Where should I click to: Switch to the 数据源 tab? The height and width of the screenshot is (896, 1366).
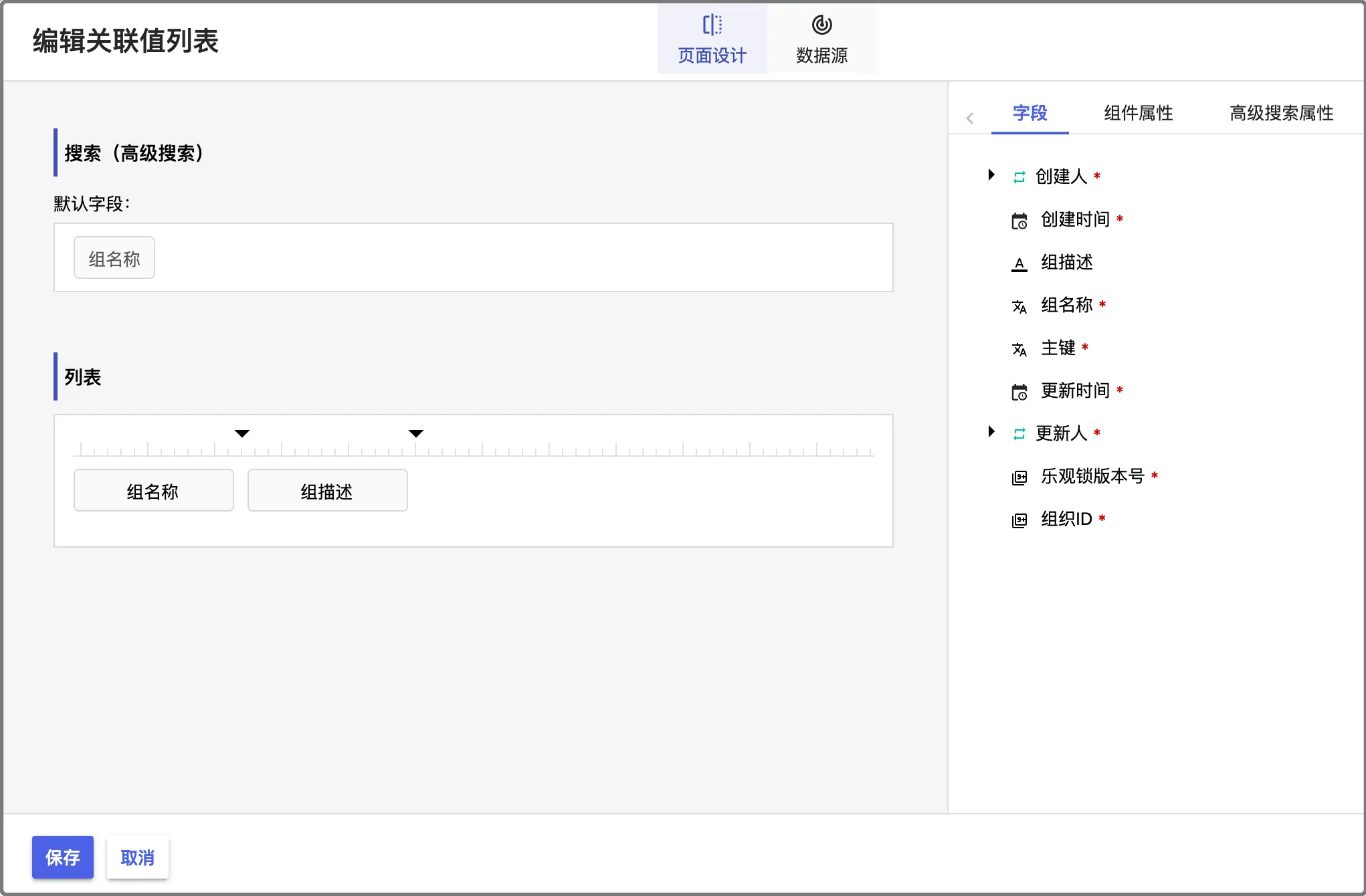(821, 39)
